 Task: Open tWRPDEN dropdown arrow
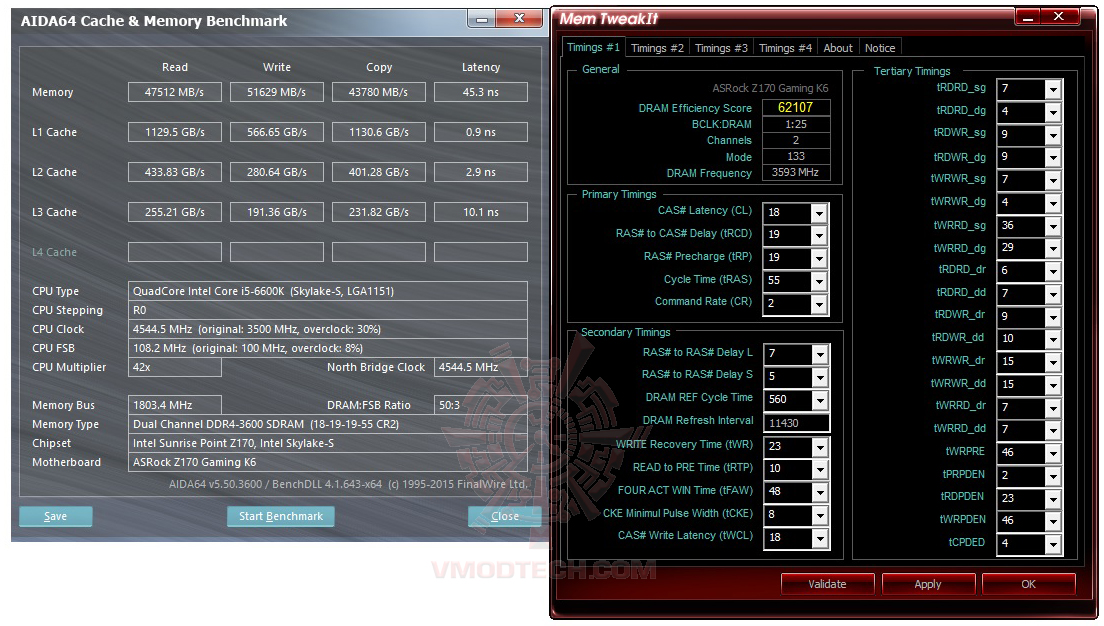(1053, 521)
